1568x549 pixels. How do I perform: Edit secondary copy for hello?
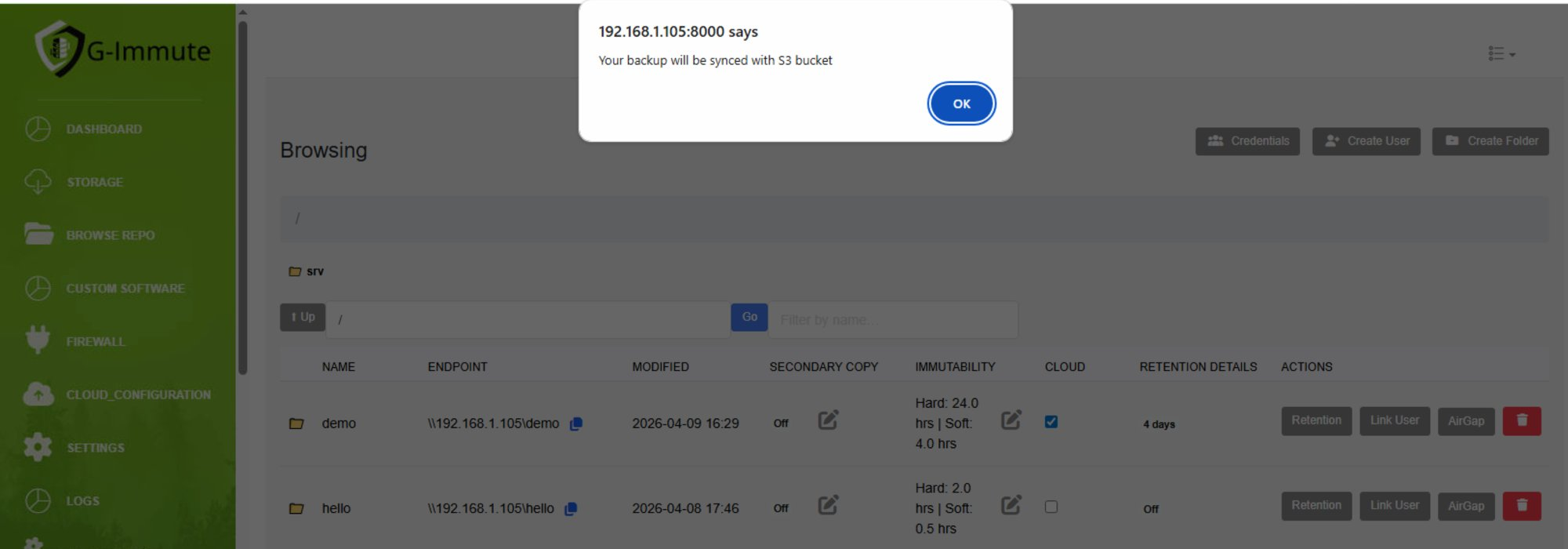[829, 505]
